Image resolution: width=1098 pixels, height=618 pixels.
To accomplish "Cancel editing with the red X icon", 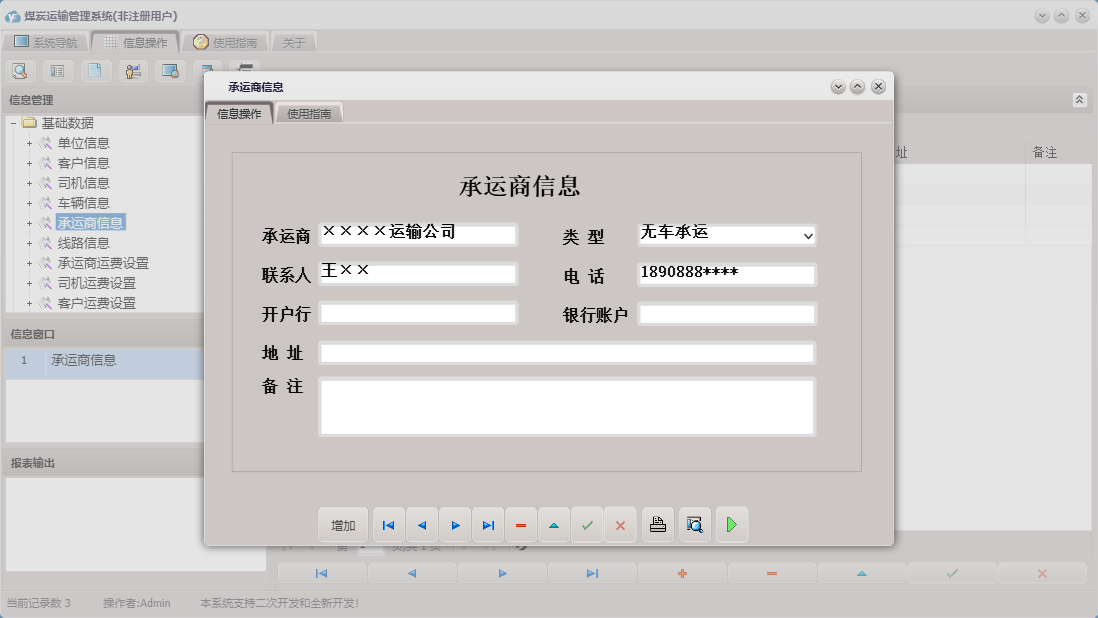I will pyautogui.click(x=620, y=524).
